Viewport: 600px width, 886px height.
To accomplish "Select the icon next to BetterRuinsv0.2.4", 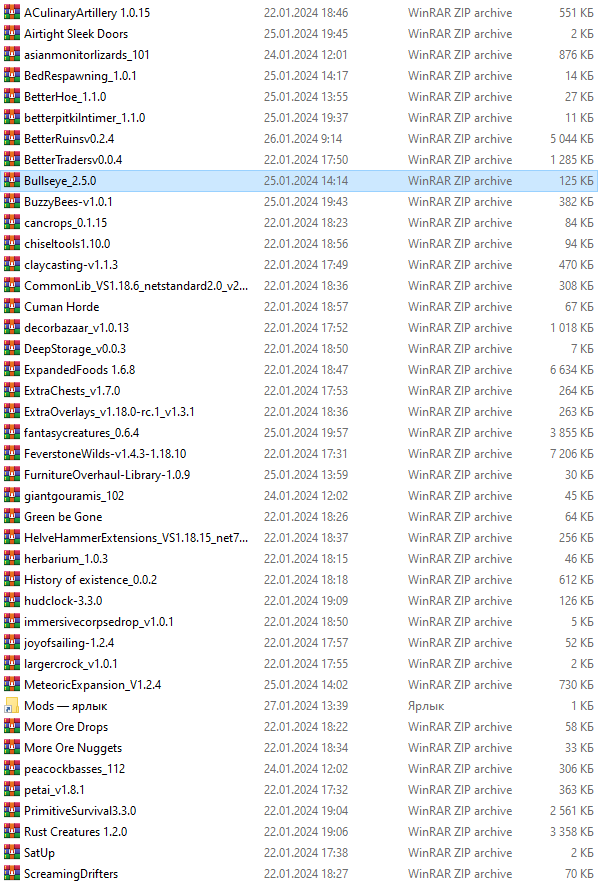I will [12, 138].
